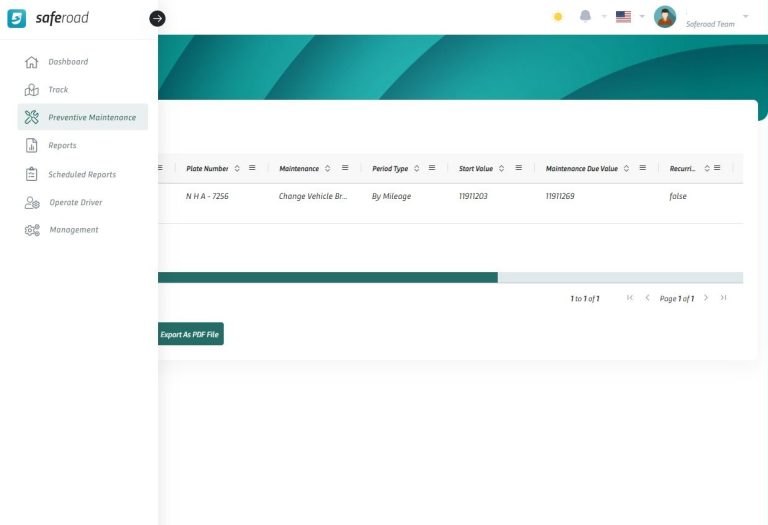Click the horizontal table scrollbar
768x525 pixels.
(327, 277)
